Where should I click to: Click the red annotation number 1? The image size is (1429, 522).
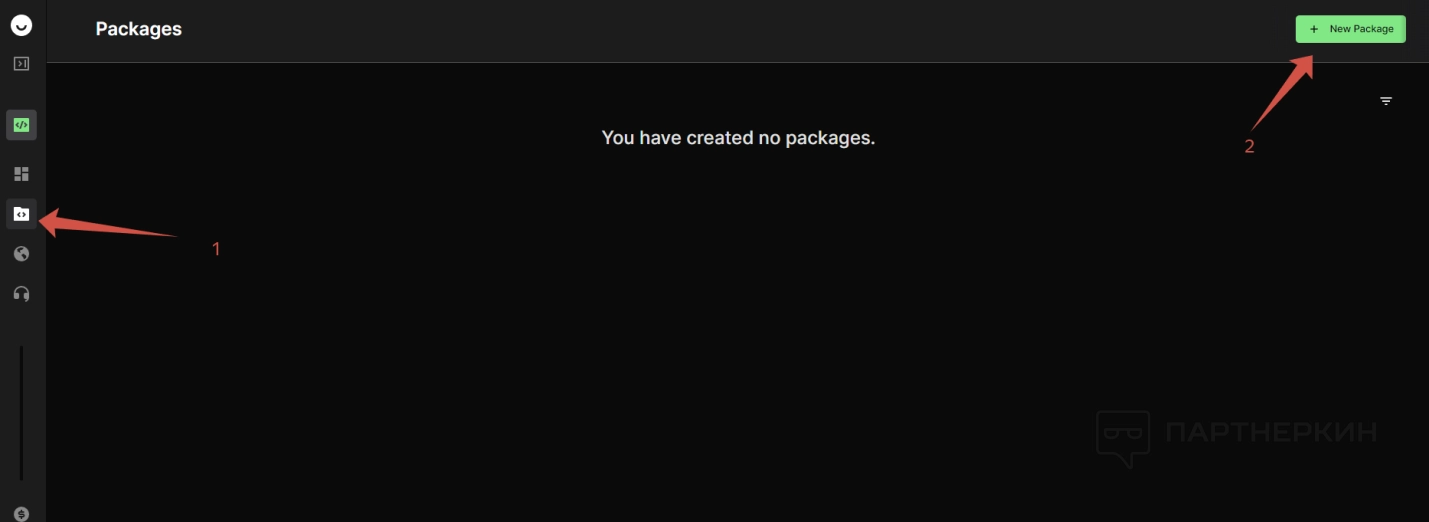pyautogui.click(x=216, y=249)
